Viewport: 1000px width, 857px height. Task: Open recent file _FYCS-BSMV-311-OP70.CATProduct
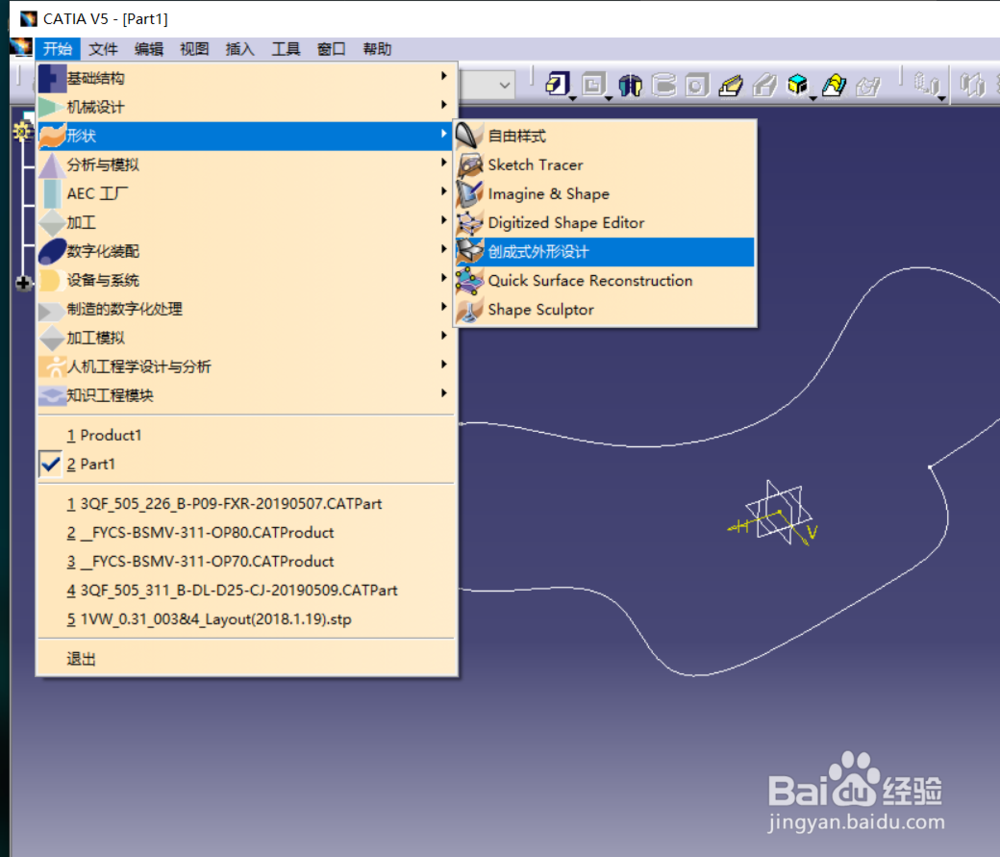245,561
